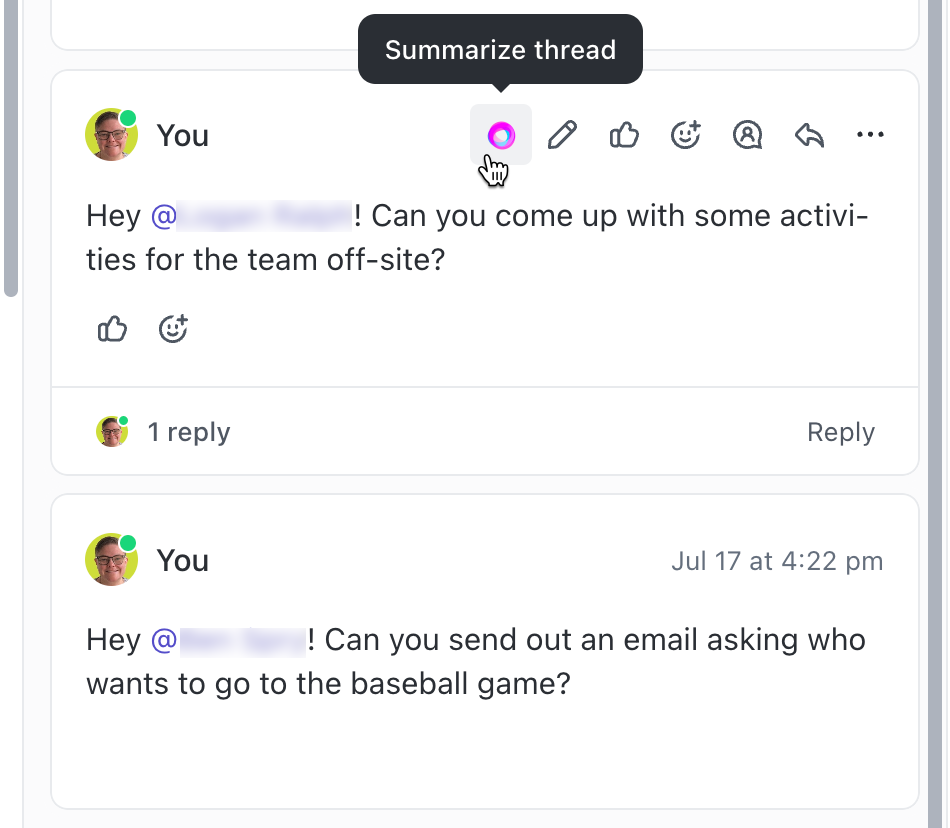The image size is (950, 828).
Task: Open the three-dot more options menu
Action: [871, 135]
